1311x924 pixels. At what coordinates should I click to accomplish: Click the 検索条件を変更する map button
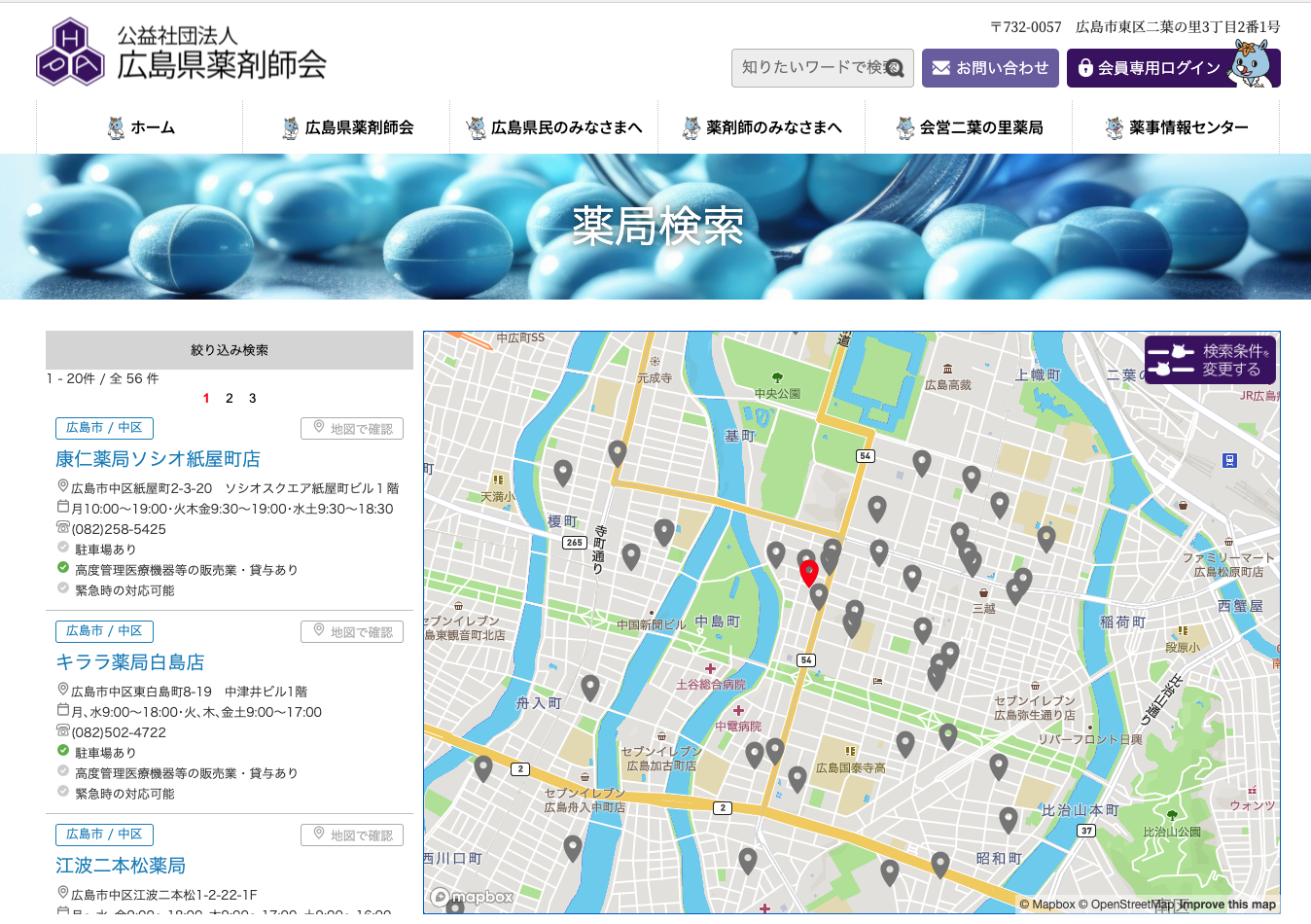coord(1210,360)
